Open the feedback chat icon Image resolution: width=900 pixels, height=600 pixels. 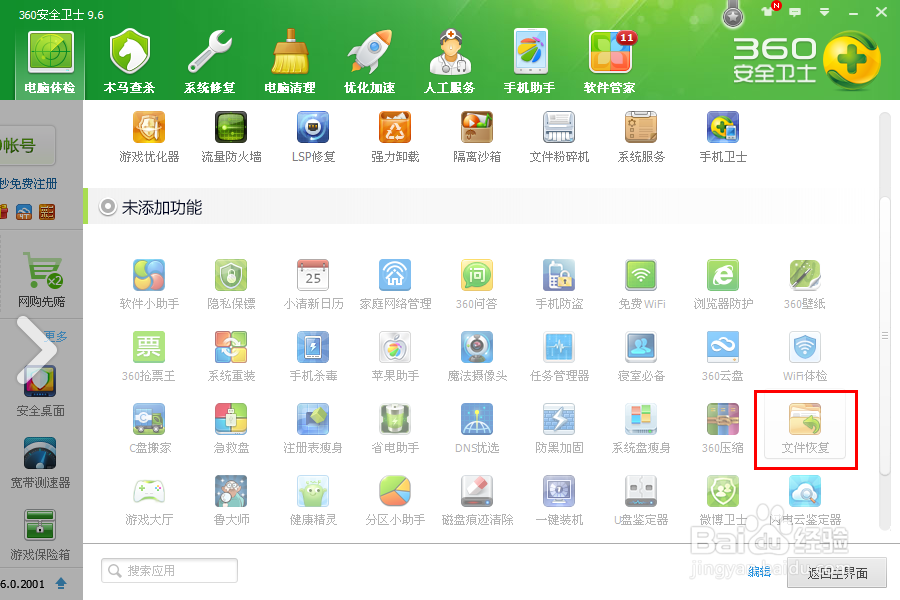tap(796, 11)
